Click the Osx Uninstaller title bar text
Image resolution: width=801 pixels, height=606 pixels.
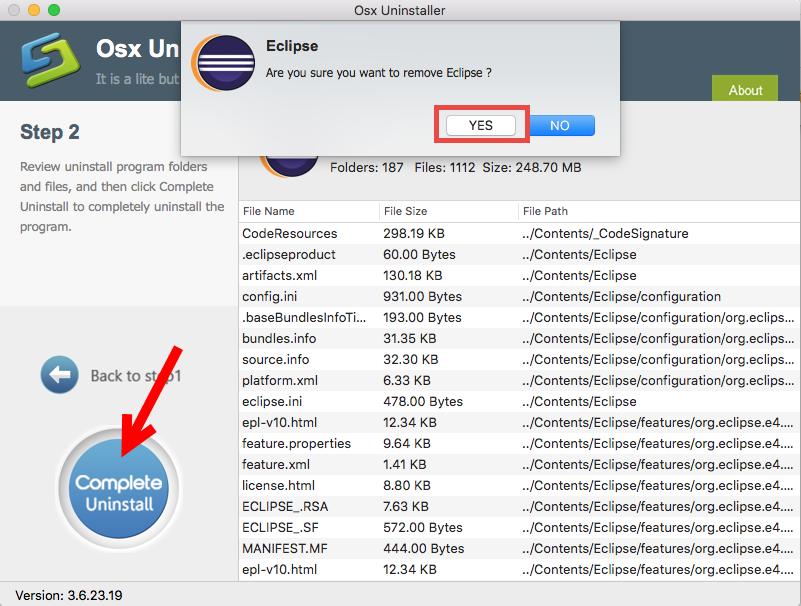(400, 11)
